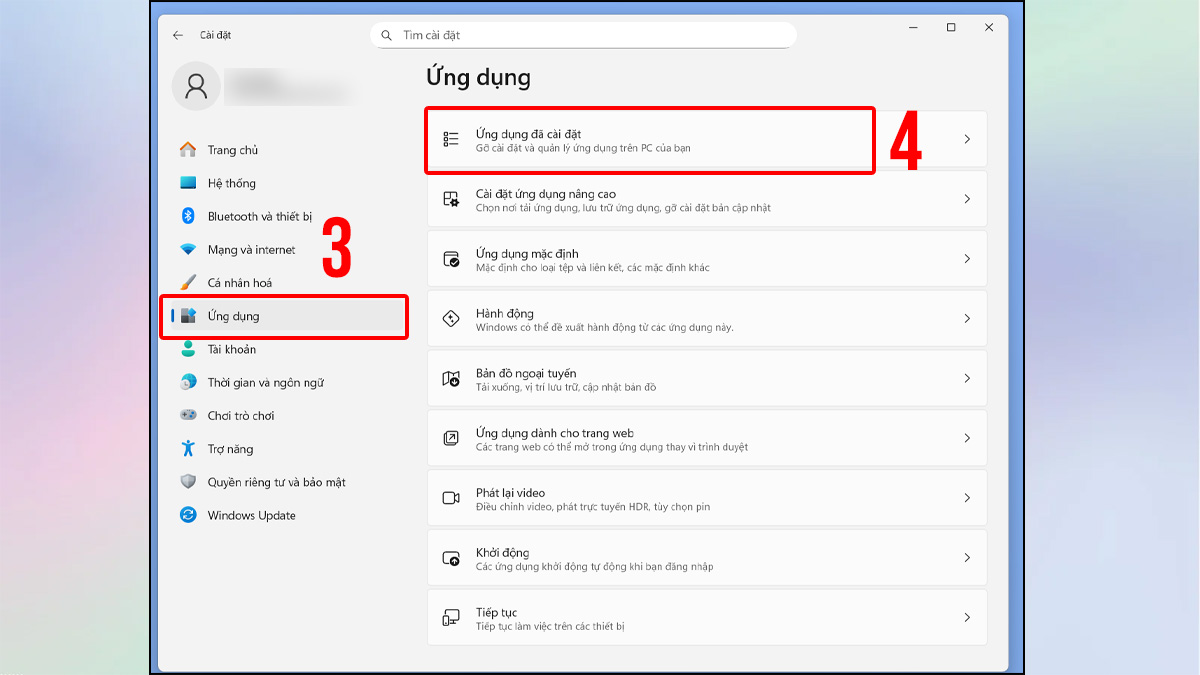Click the user profile avatar icon

point(196,86)
